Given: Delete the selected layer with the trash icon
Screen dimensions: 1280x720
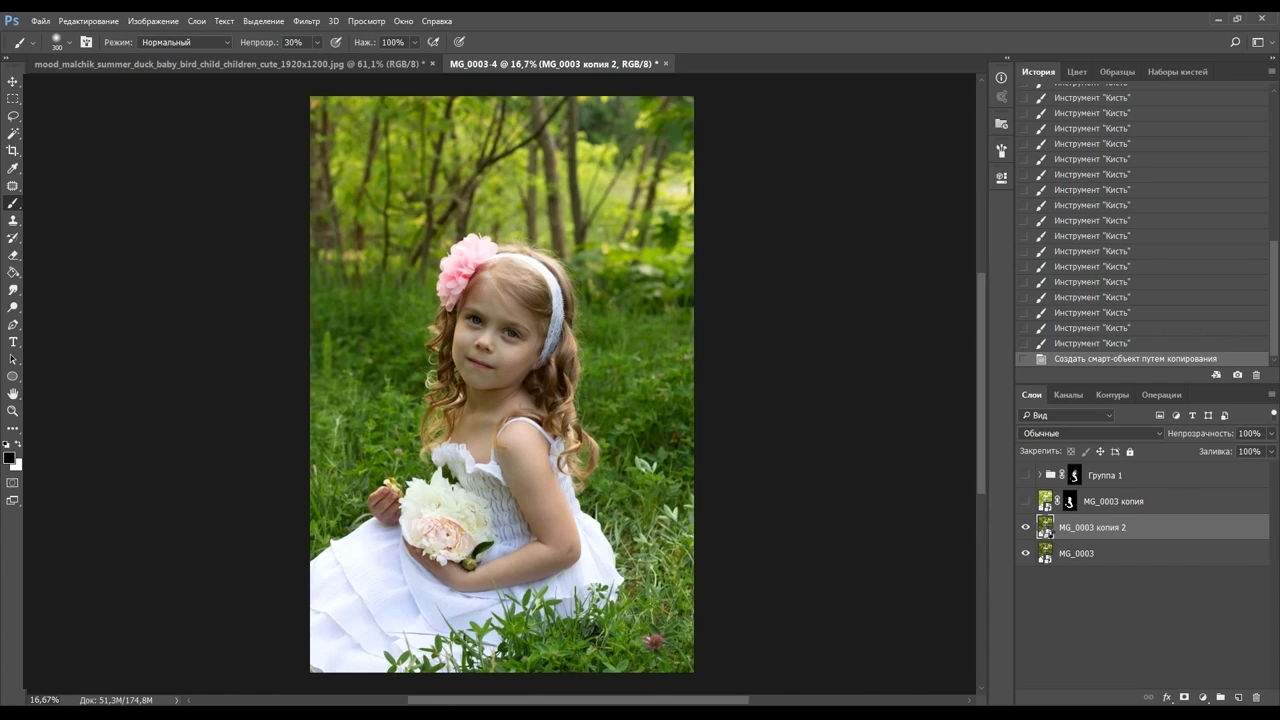Looking at the screenshot, I should [1256, 698].
